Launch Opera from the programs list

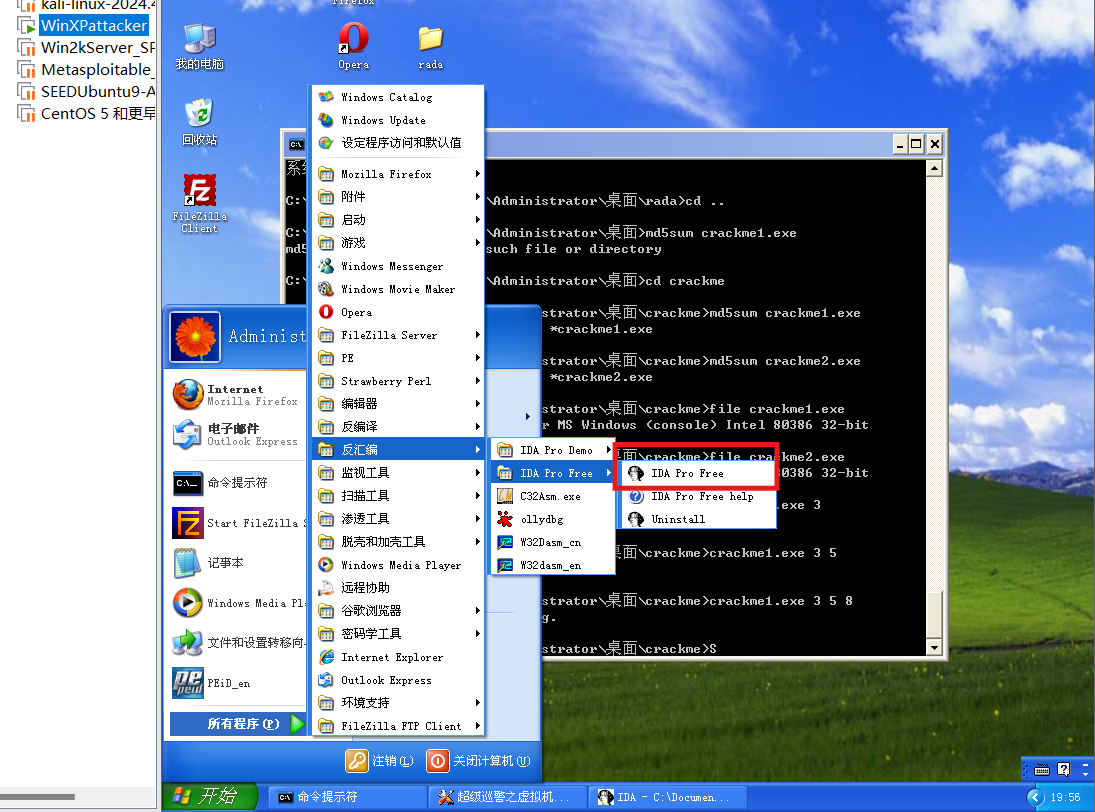(398, 312)
